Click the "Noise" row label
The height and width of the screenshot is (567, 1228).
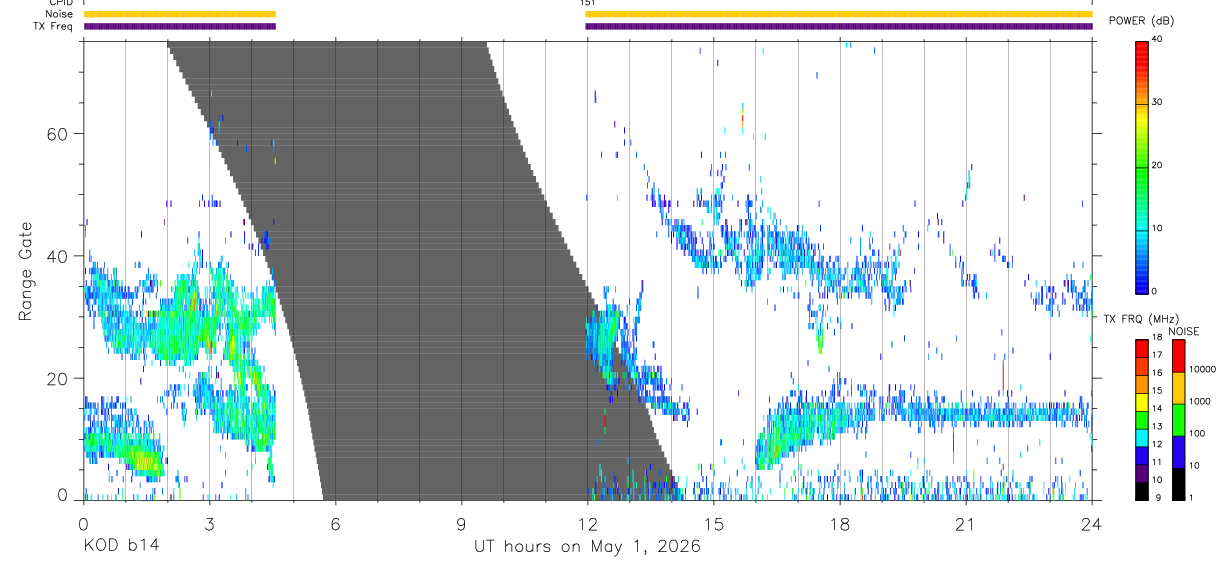pos(59,14)
